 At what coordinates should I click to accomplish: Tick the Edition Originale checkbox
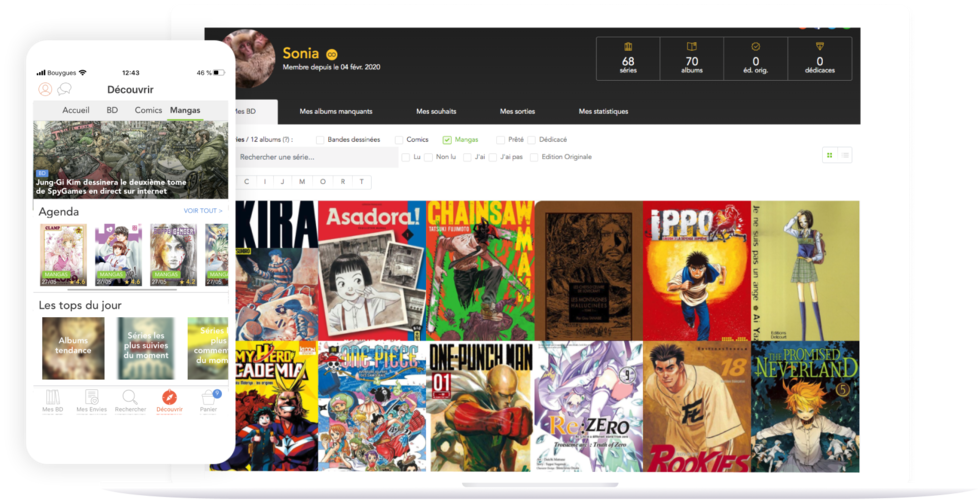[534, 157]
